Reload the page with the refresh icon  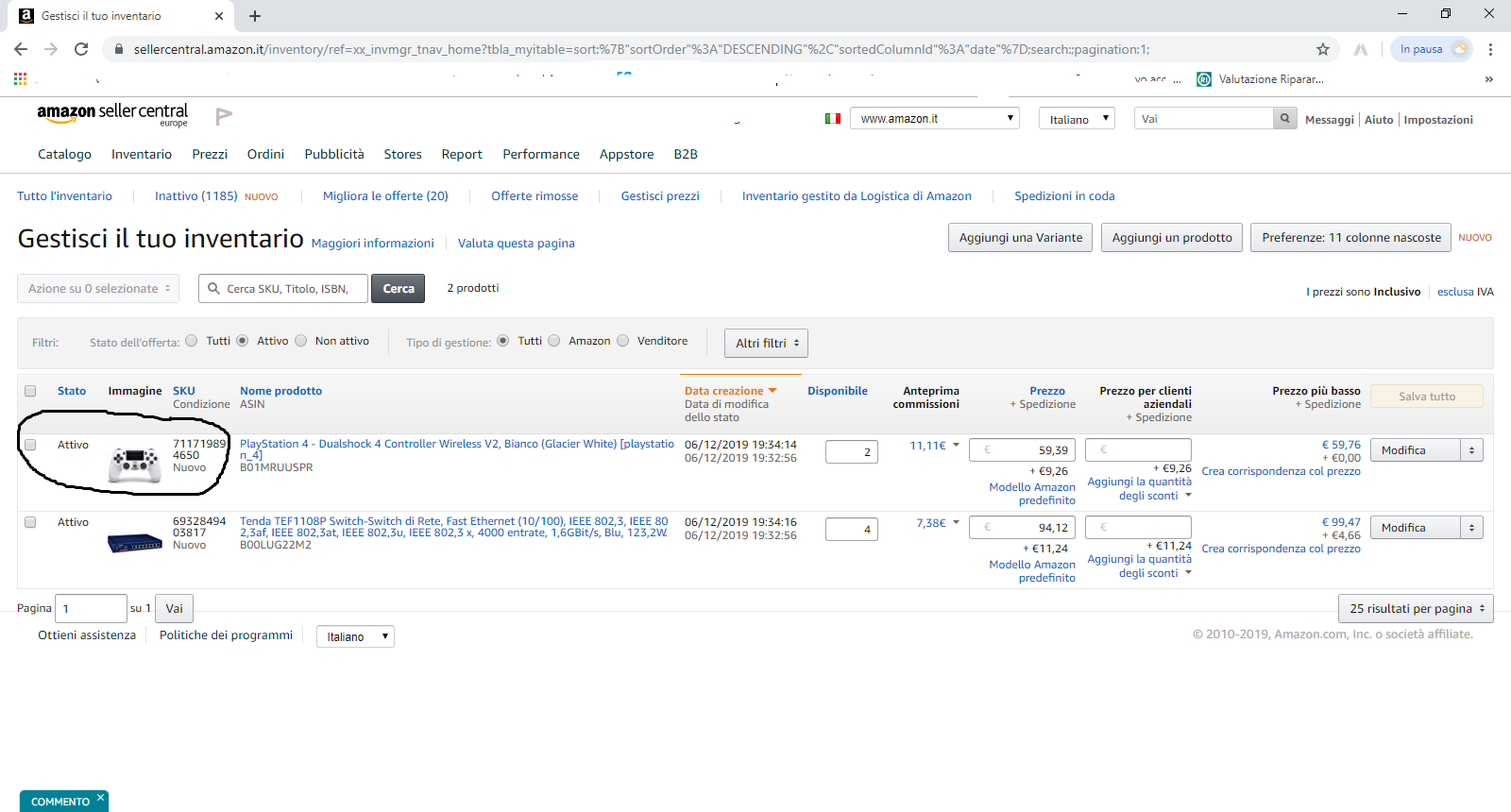point(81,49)
